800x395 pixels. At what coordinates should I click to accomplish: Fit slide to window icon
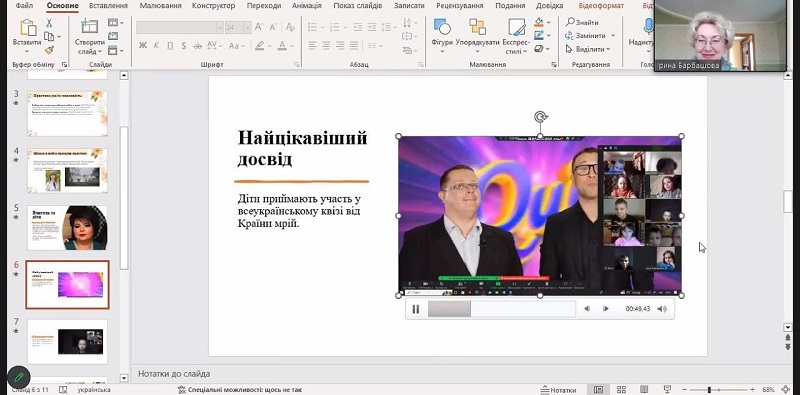(786, 390)
